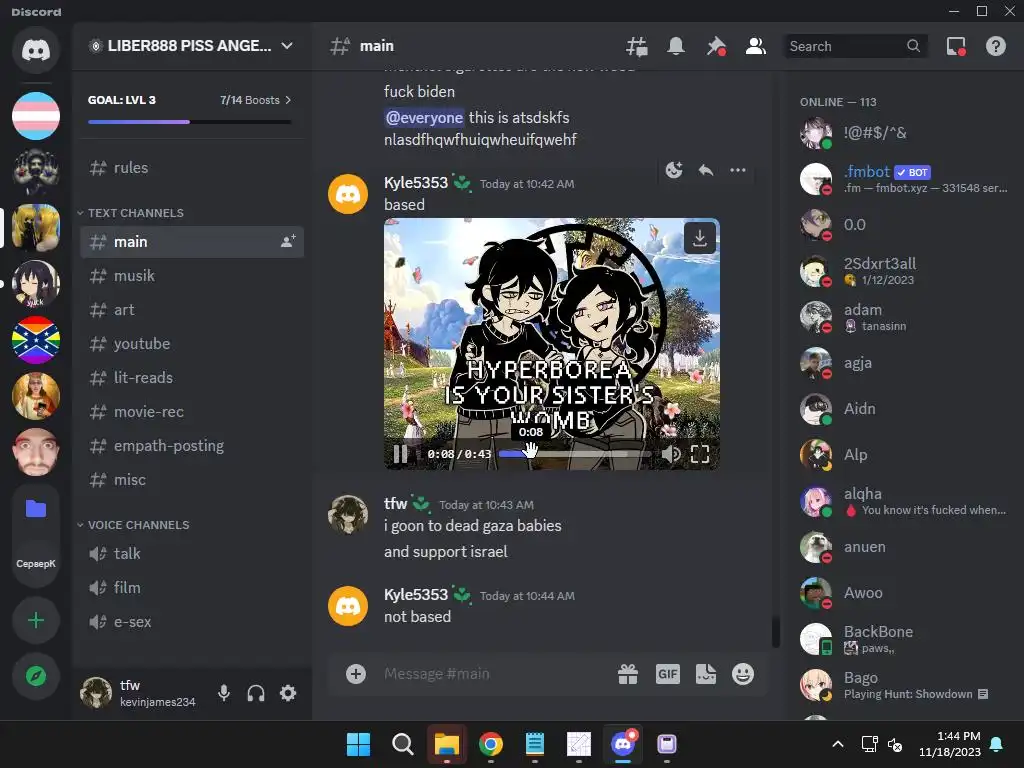Click the attachment plus button in message box
Screen dimensions: 1024x768
click(x=356, y=674)
